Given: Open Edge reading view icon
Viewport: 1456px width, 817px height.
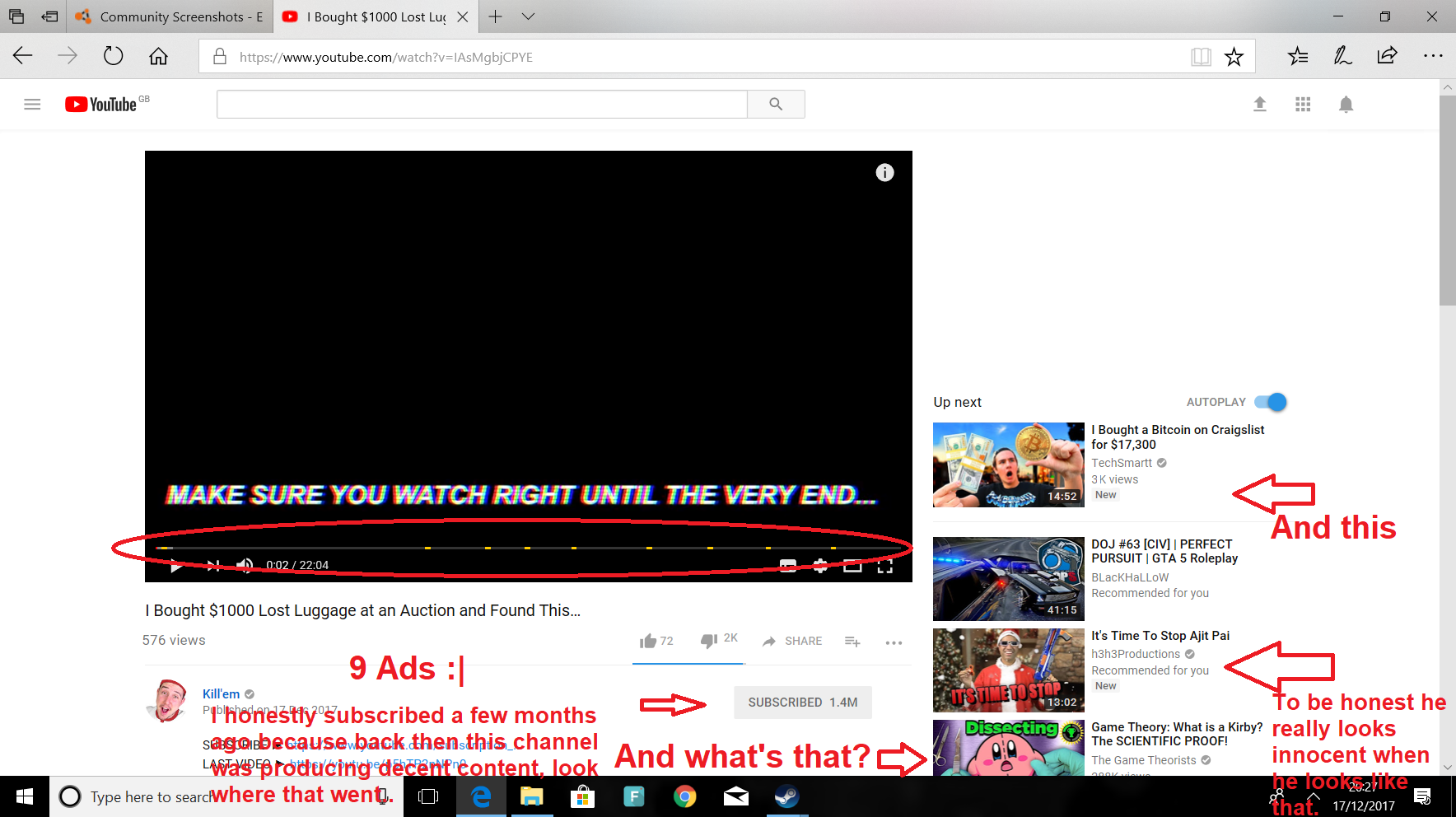Looking at the screenshot, I should point(1201,57).
